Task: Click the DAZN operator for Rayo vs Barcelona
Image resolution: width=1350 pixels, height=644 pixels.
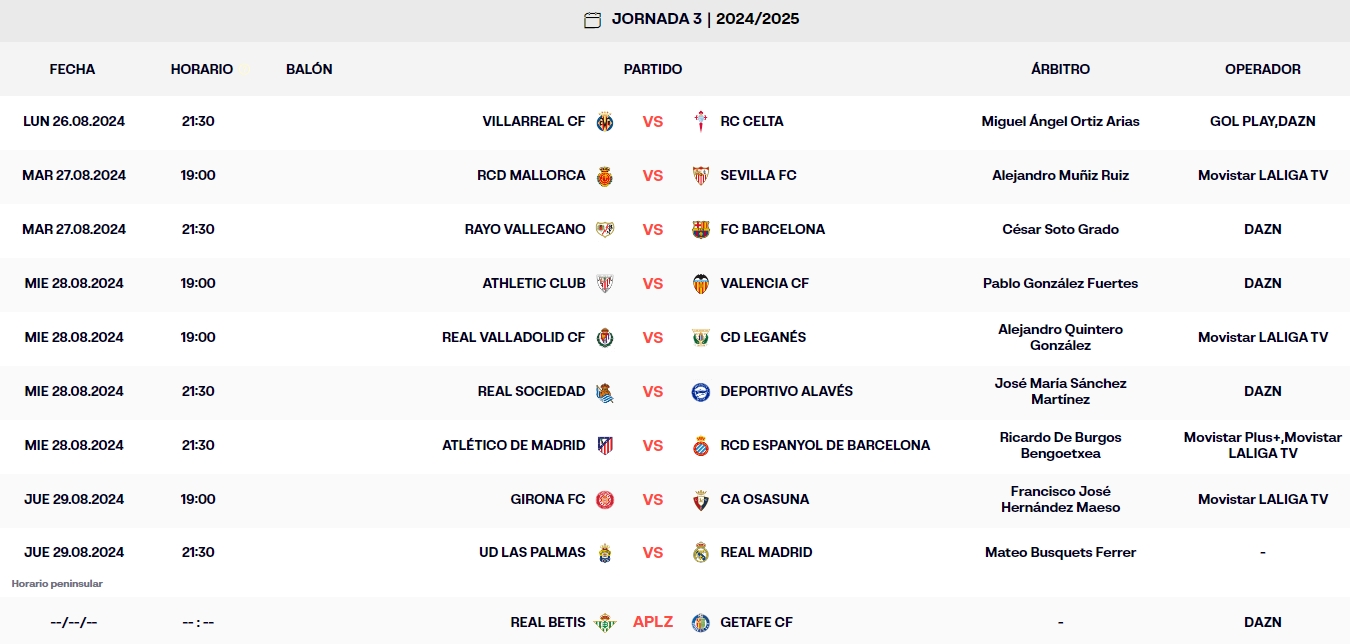Action: (x=1263, y=229)
